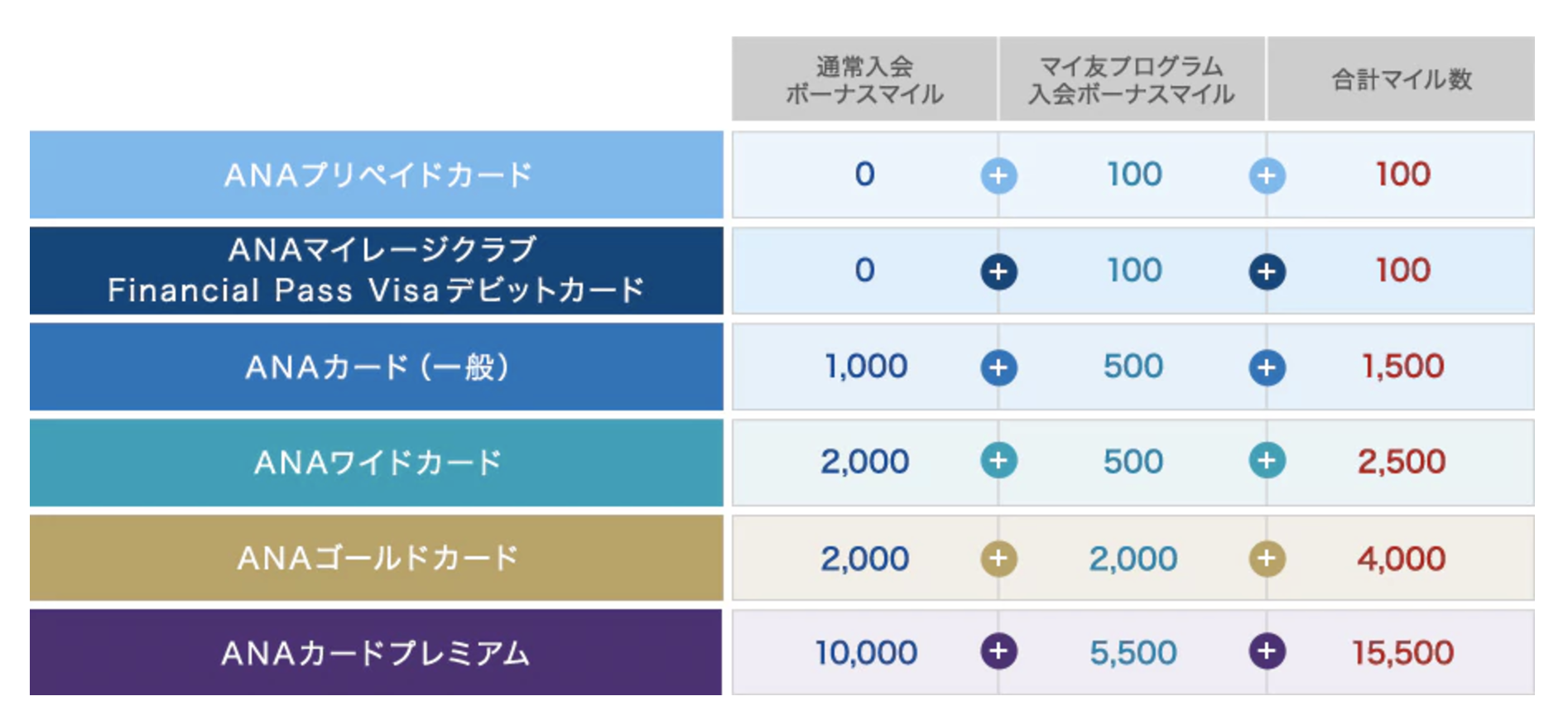The width and height of the screenshot is (1568, 725).
Task: Select the ANAマイレージクラブ Financial Pass Visaデビットカード label
Action: (377, 271)
